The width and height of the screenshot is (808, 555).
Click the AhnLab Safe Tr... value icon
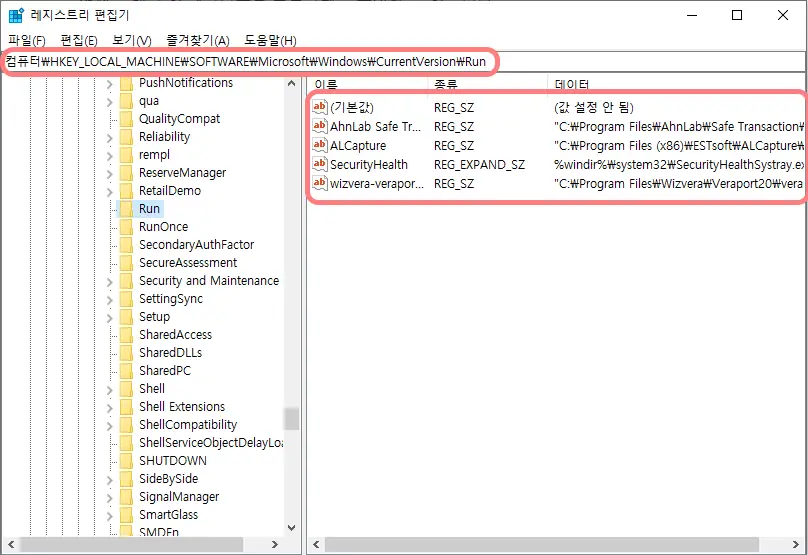319,126
